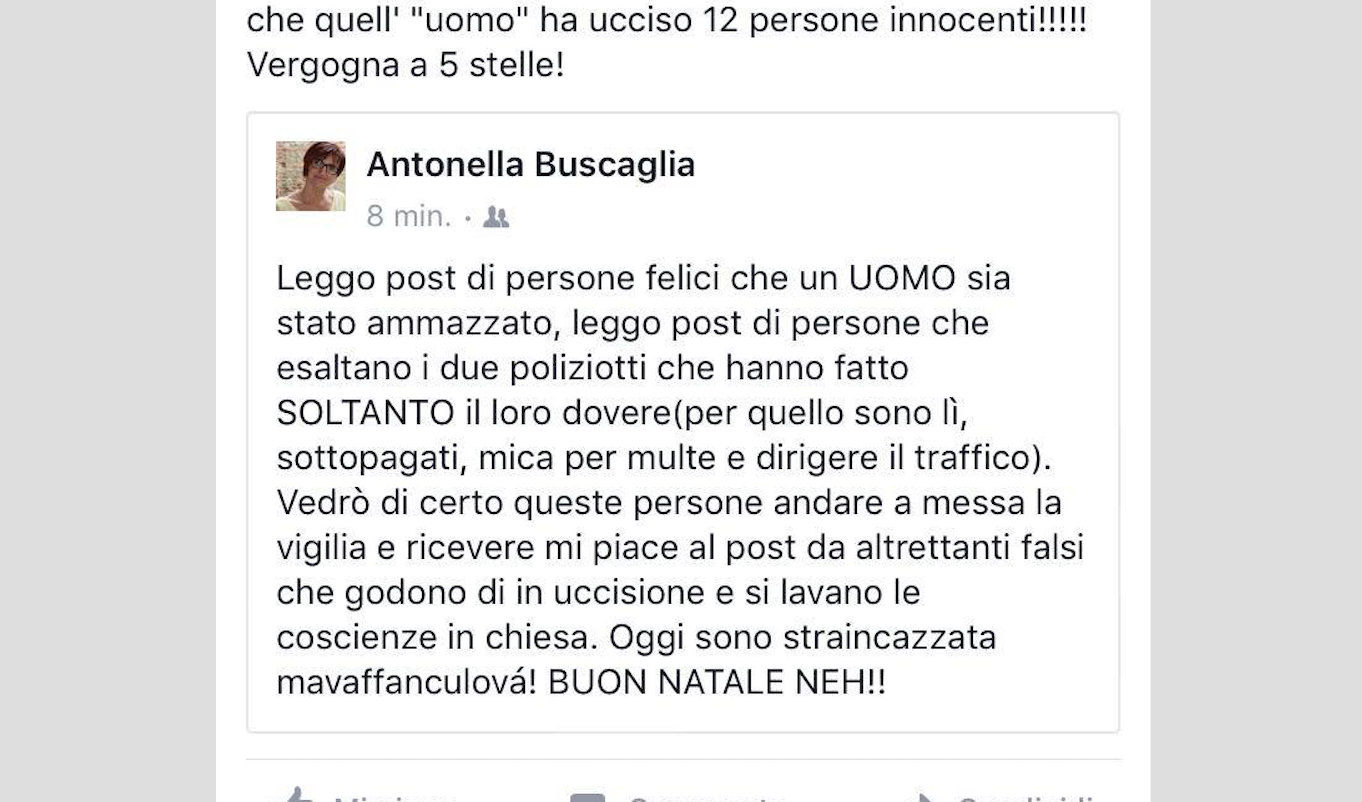
Task: Click the Condividi label
Action: pyautogui.click(x=1025, y=797)
